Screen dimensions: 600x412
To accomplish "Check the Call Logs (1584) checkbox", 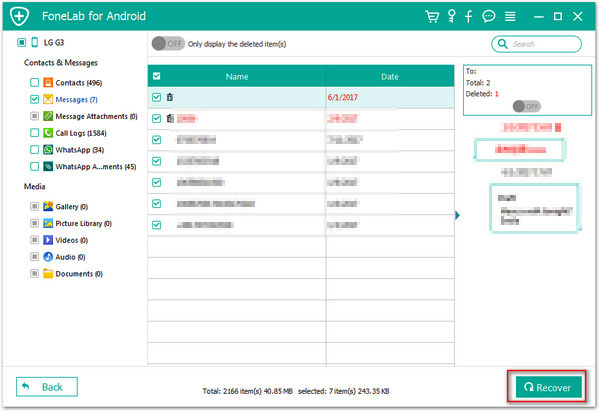I will 34,133.
